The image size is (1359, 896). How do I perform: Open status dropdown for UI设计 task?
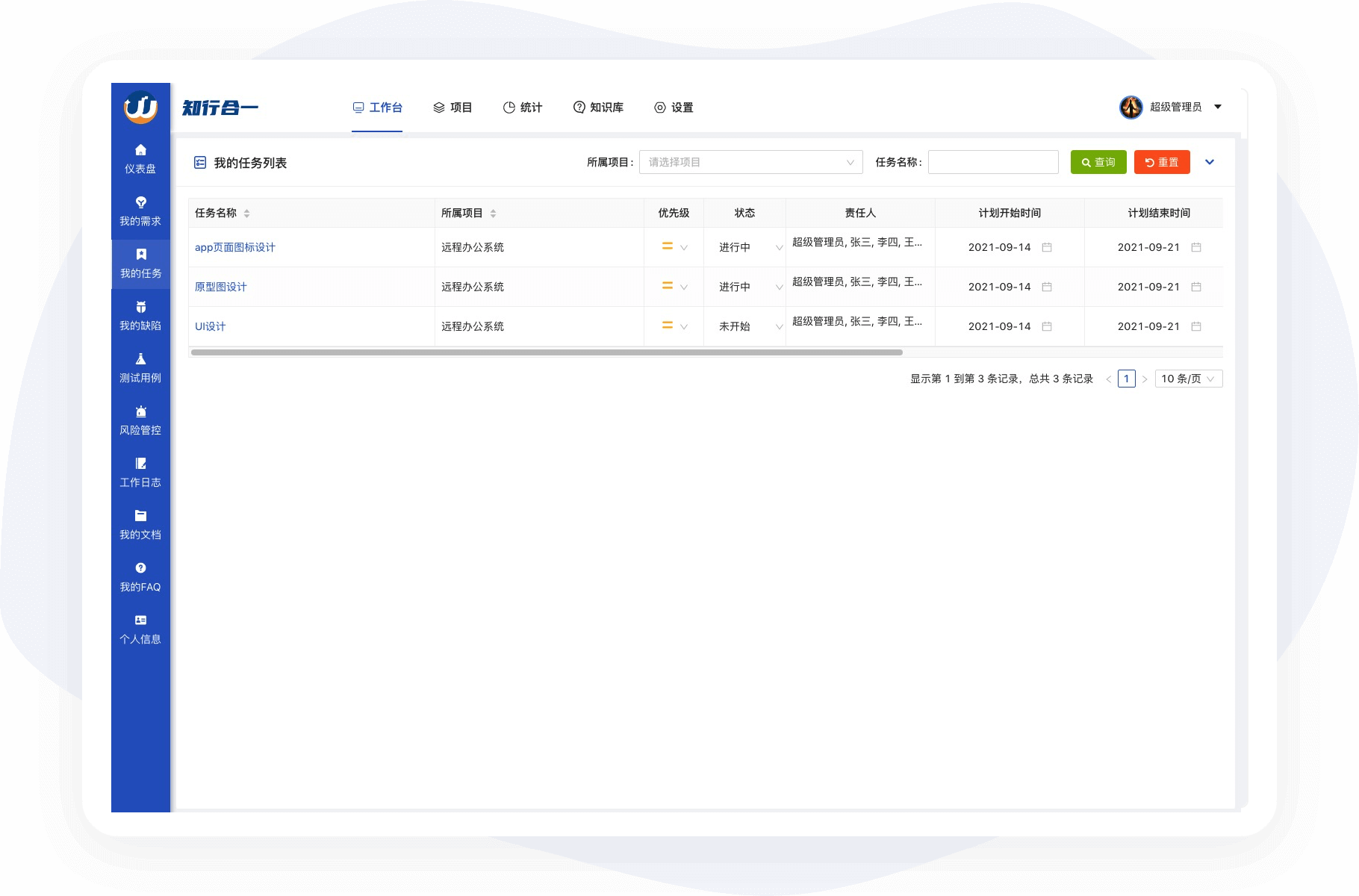point(779,327)
